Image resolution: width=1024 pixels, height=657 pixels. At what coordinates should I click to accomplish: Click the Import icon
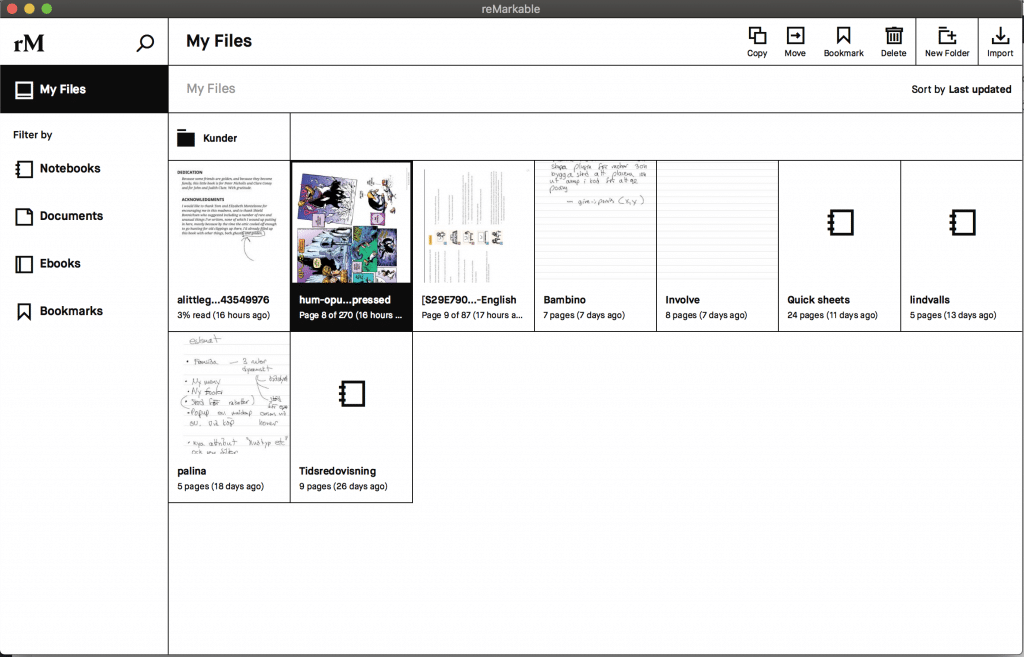tap(1000, 40)
